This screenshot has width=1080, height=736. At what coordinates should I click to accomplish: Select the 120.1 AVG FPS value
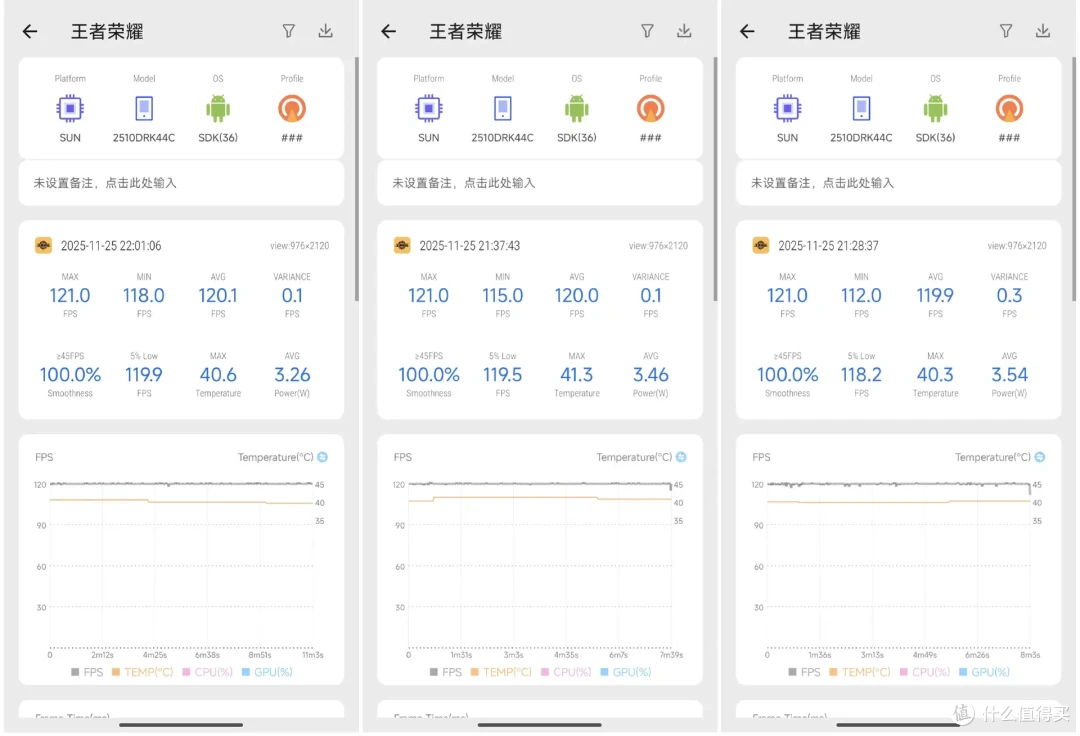(x=218, y=295)
